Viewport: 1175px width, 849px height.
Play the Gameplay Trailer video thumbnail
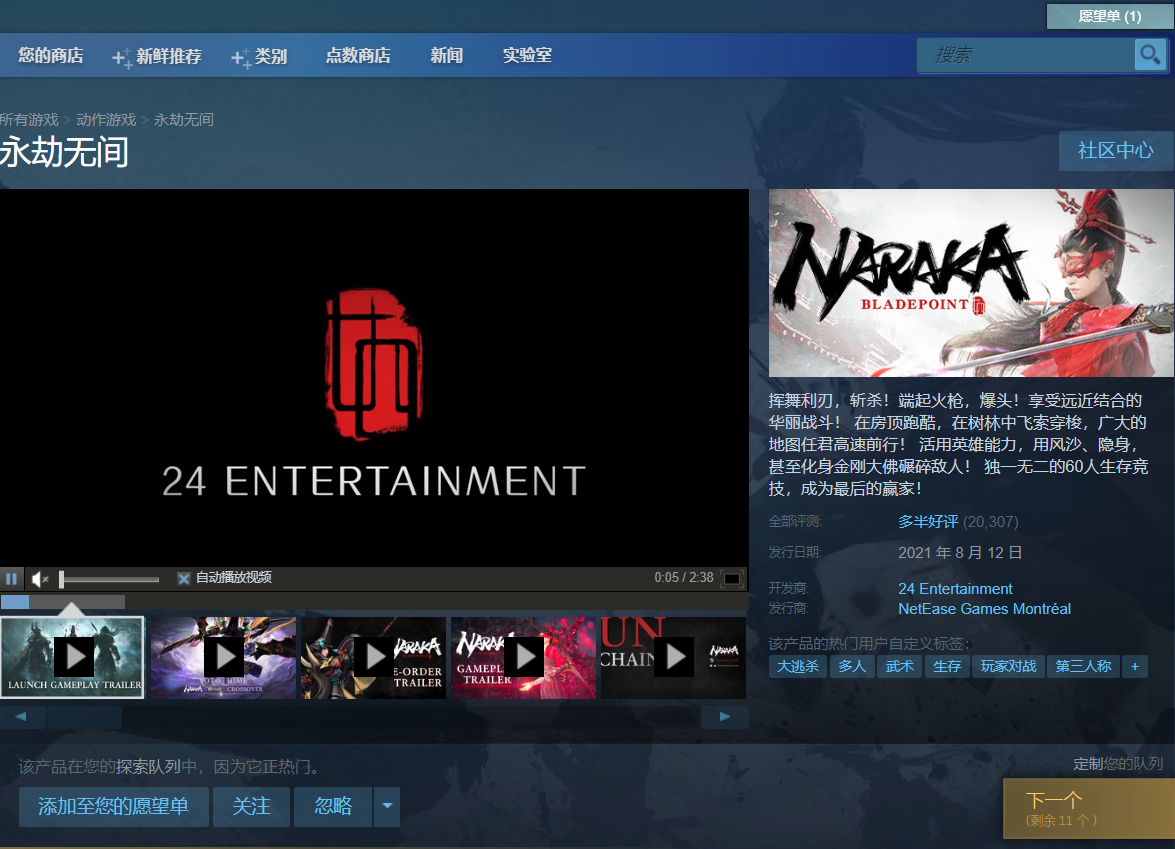(x=524, y=657)
